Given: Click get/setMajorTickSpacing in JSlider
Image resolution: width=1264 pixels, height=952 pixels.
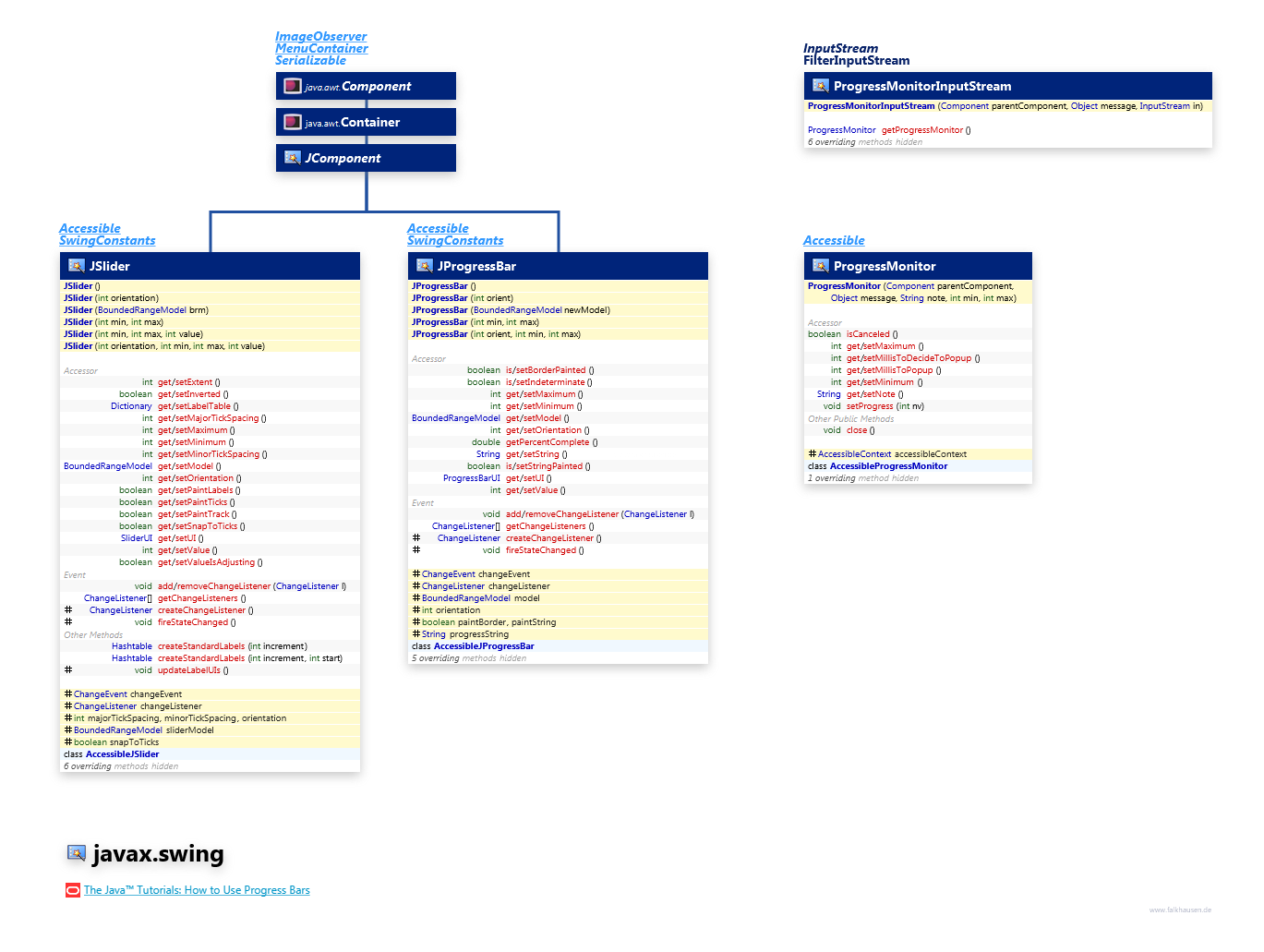Looking at the screenshot, I should [209, 418].
